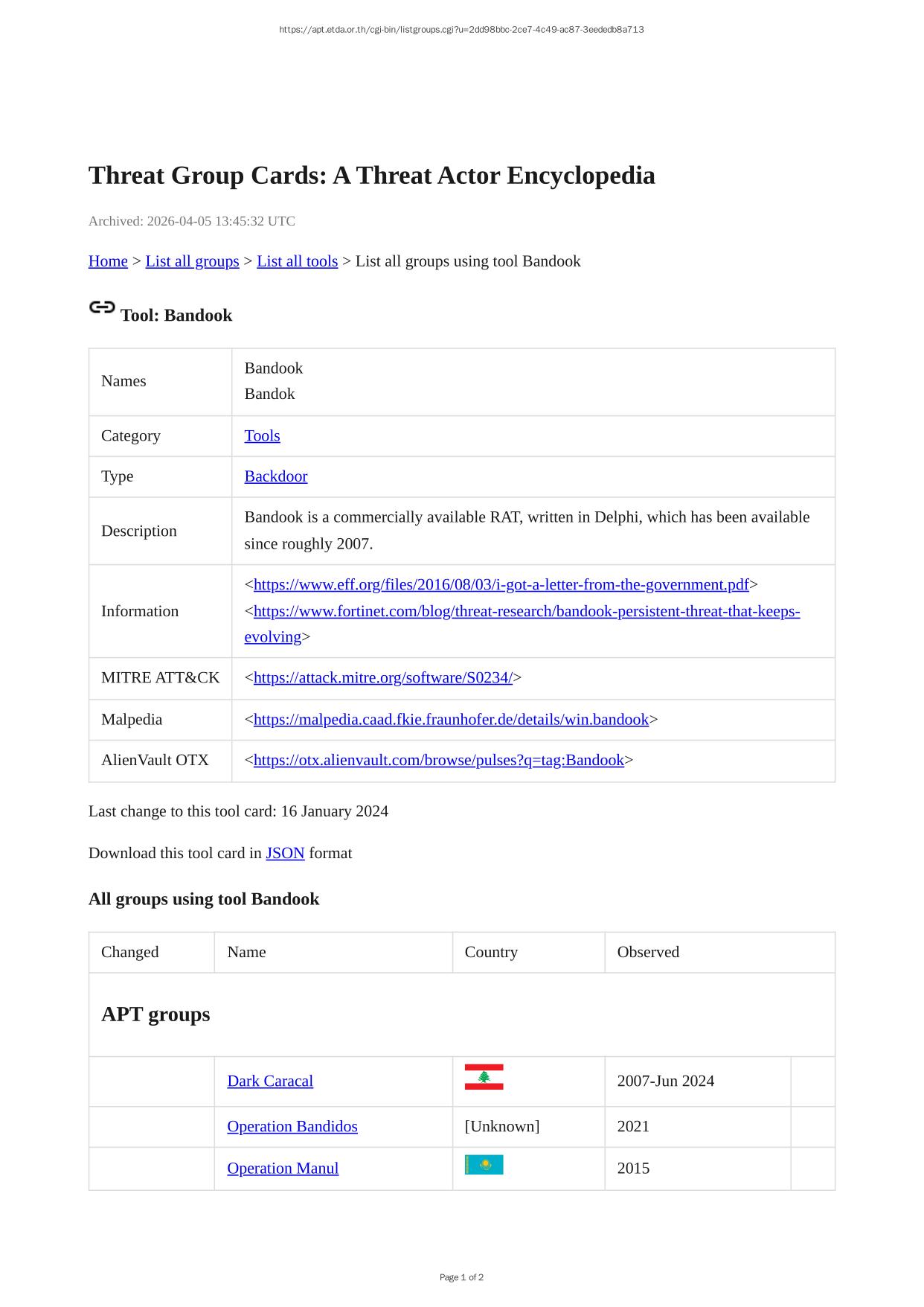Open the Operation Bandidos group card

click(x=292, y=1127)
